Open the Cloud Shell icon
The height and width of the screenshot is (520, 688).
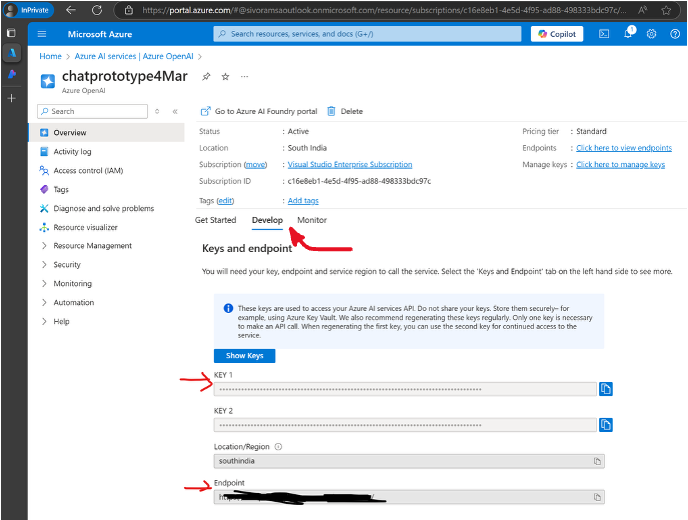pos(604,34)
